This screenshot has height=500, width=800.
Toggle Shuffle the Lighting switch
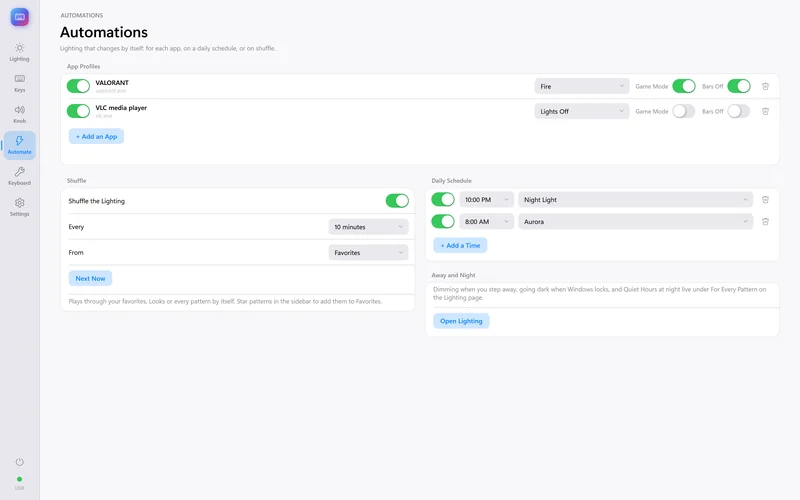[x=397, y=201]
